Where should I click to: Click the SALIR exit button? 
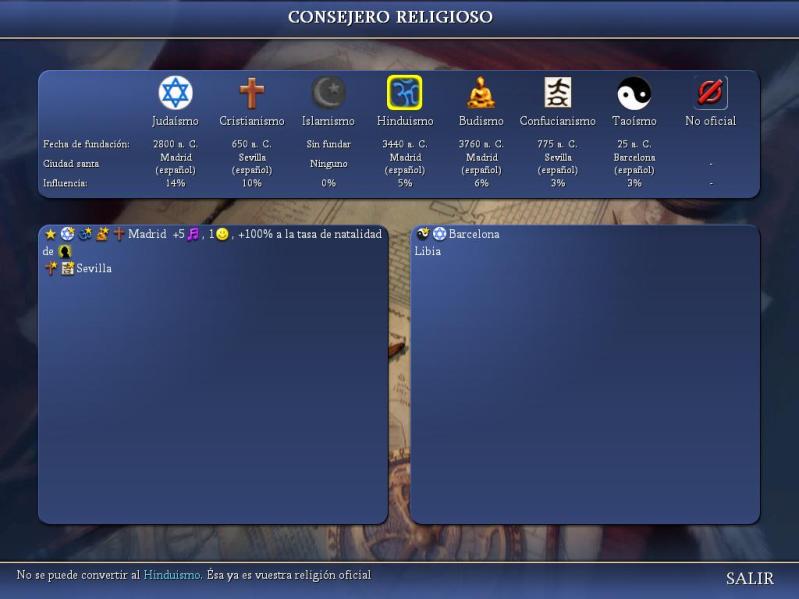click(749, 578)
